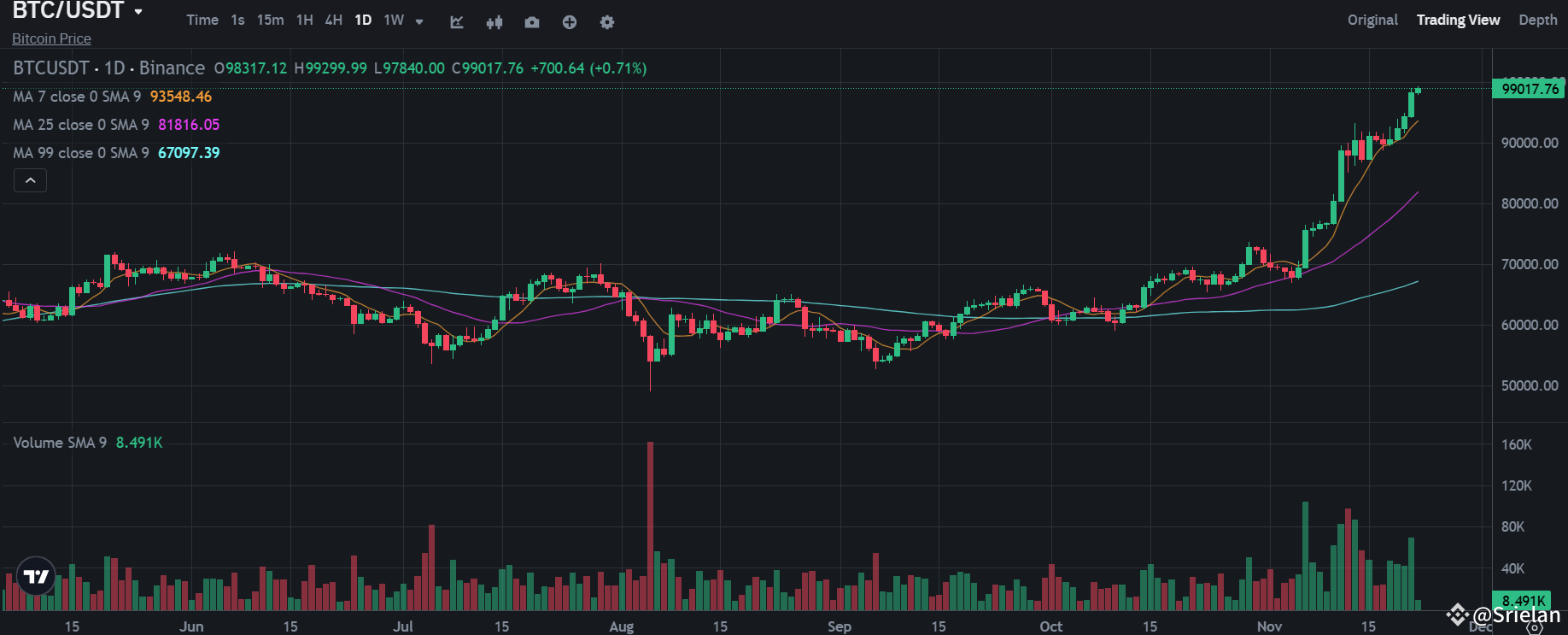Click the small settings icon beside Dec

(x=1535, y=628)
